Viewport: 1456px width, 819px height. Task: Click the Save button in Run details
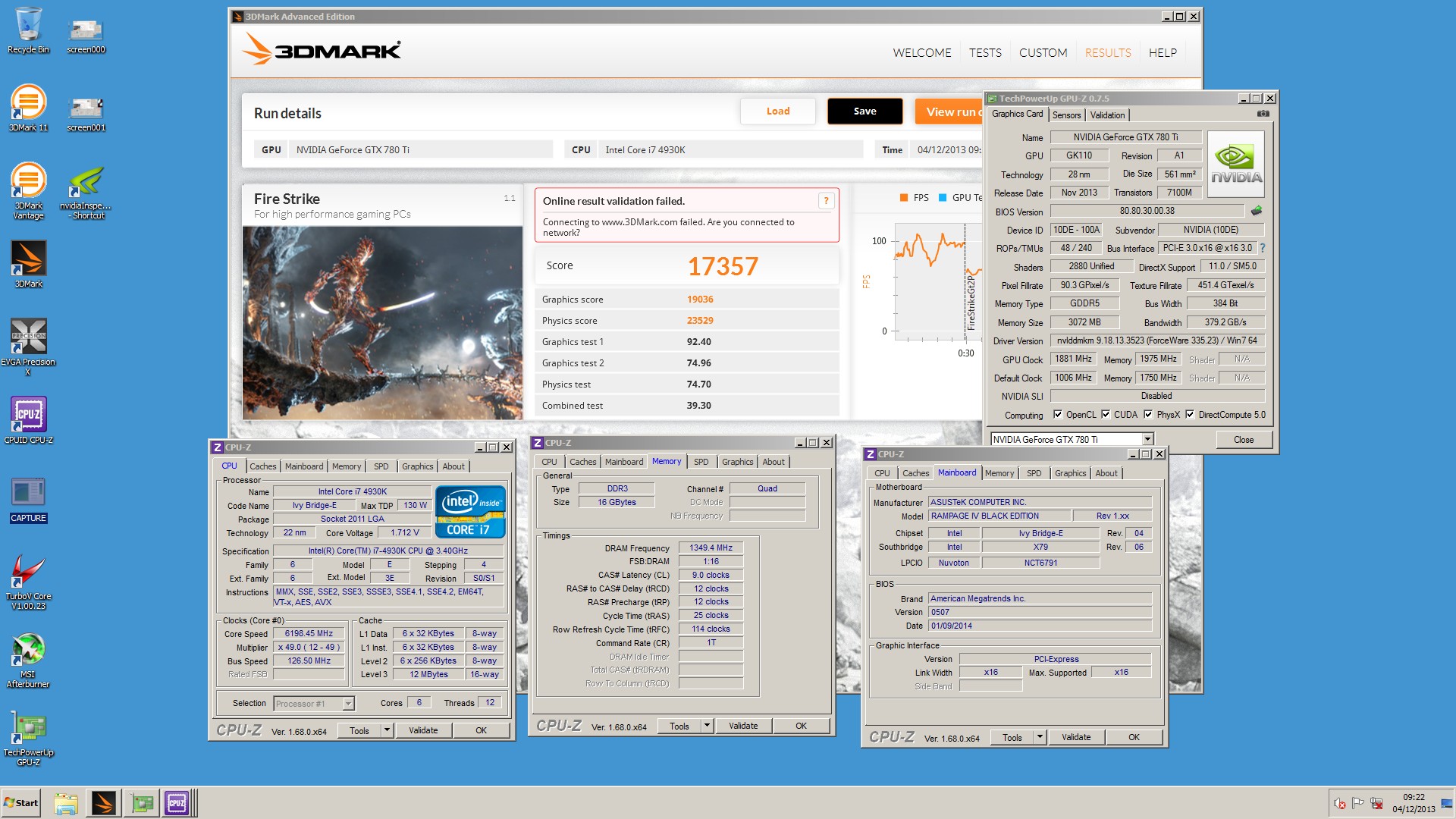tap(864, 111)
